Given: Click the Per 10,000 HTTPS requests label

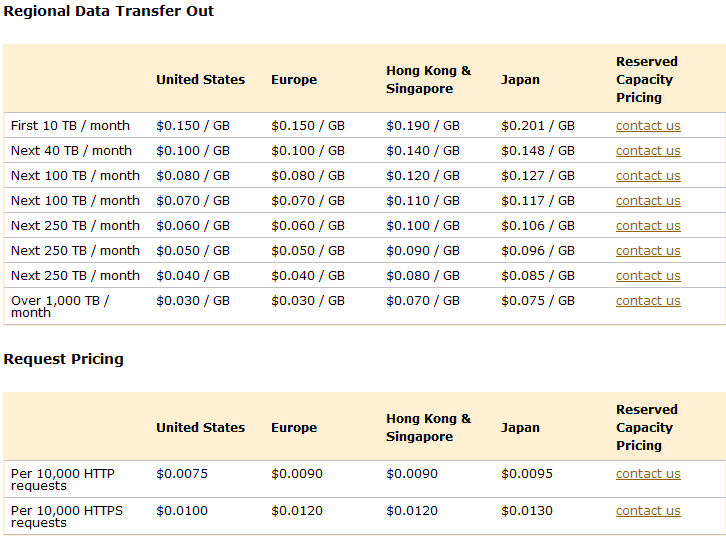Looking at the screenshot, I should (x=67, y=517).
